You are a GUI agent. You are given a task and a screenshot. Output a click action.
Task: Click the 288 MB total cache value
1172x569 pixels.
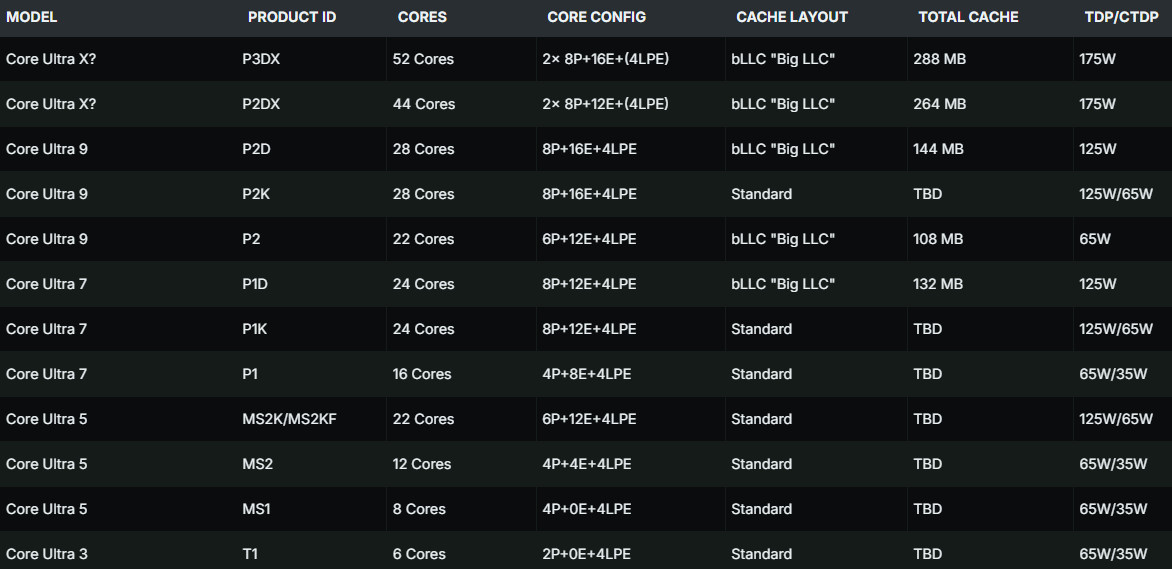(940, 59)
